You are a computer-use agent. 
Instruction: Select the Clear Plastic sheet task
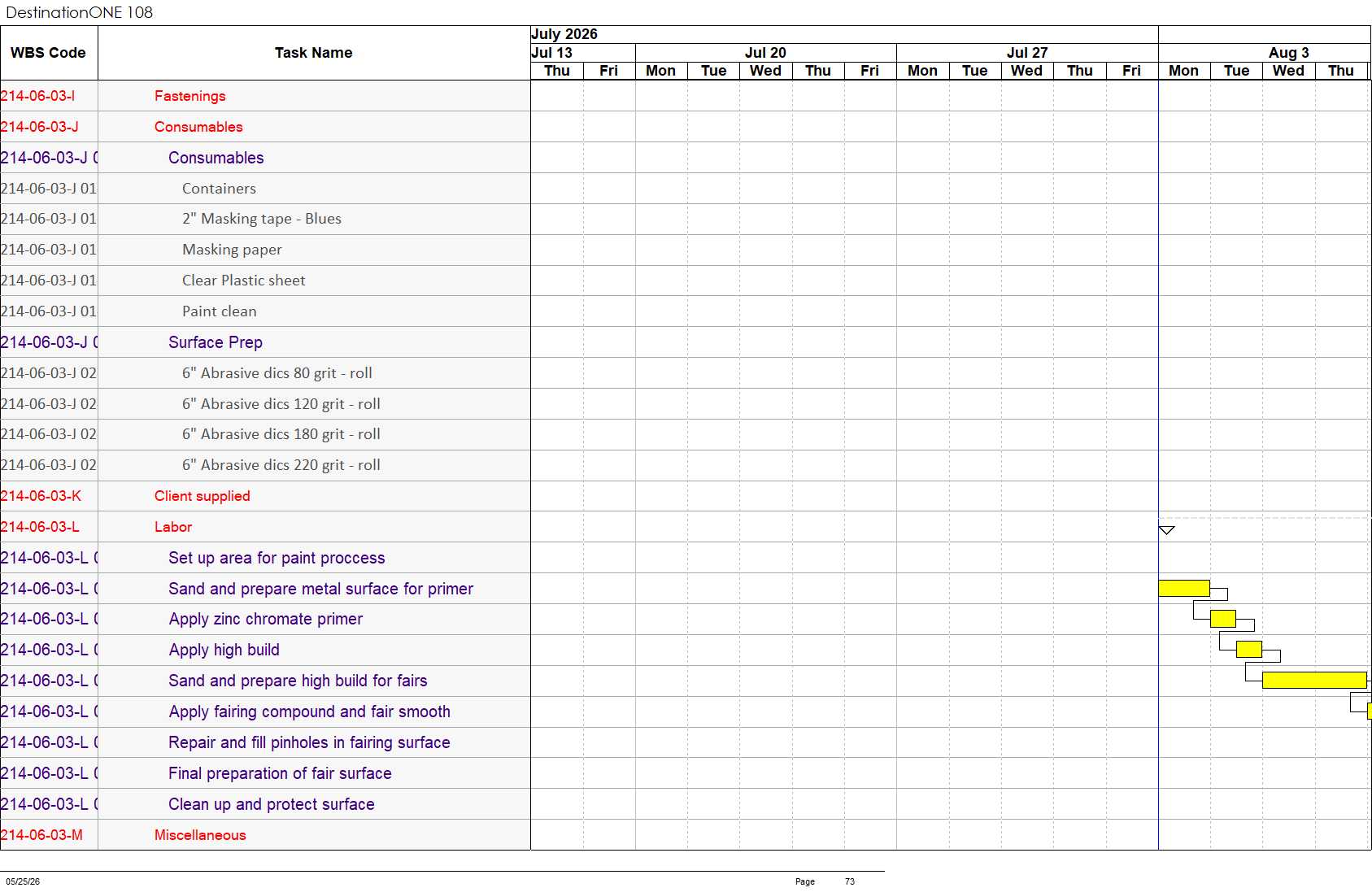point(244,281)
